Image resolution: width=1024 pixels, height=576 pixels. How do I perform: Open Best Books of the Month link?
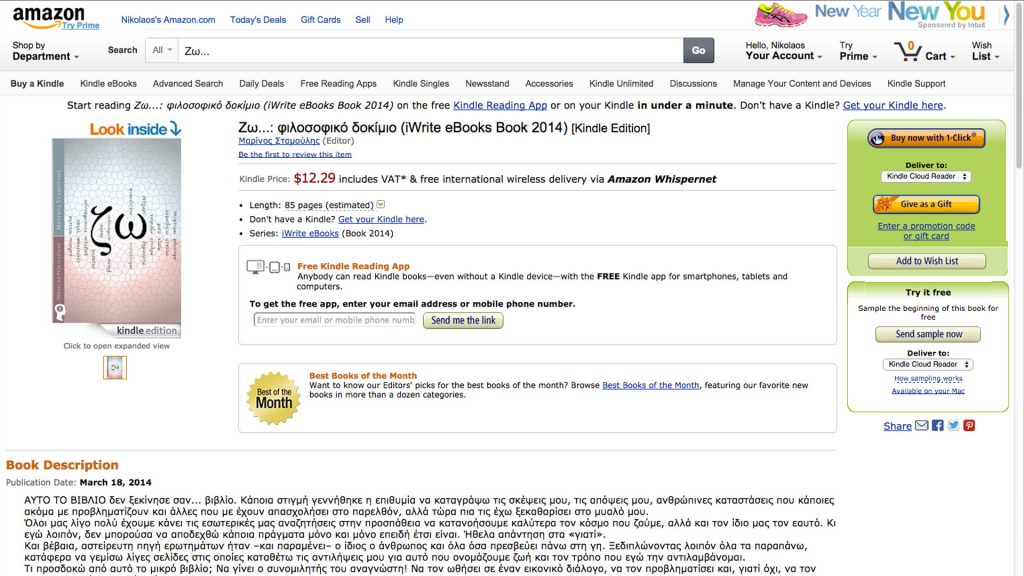[650, 385]
